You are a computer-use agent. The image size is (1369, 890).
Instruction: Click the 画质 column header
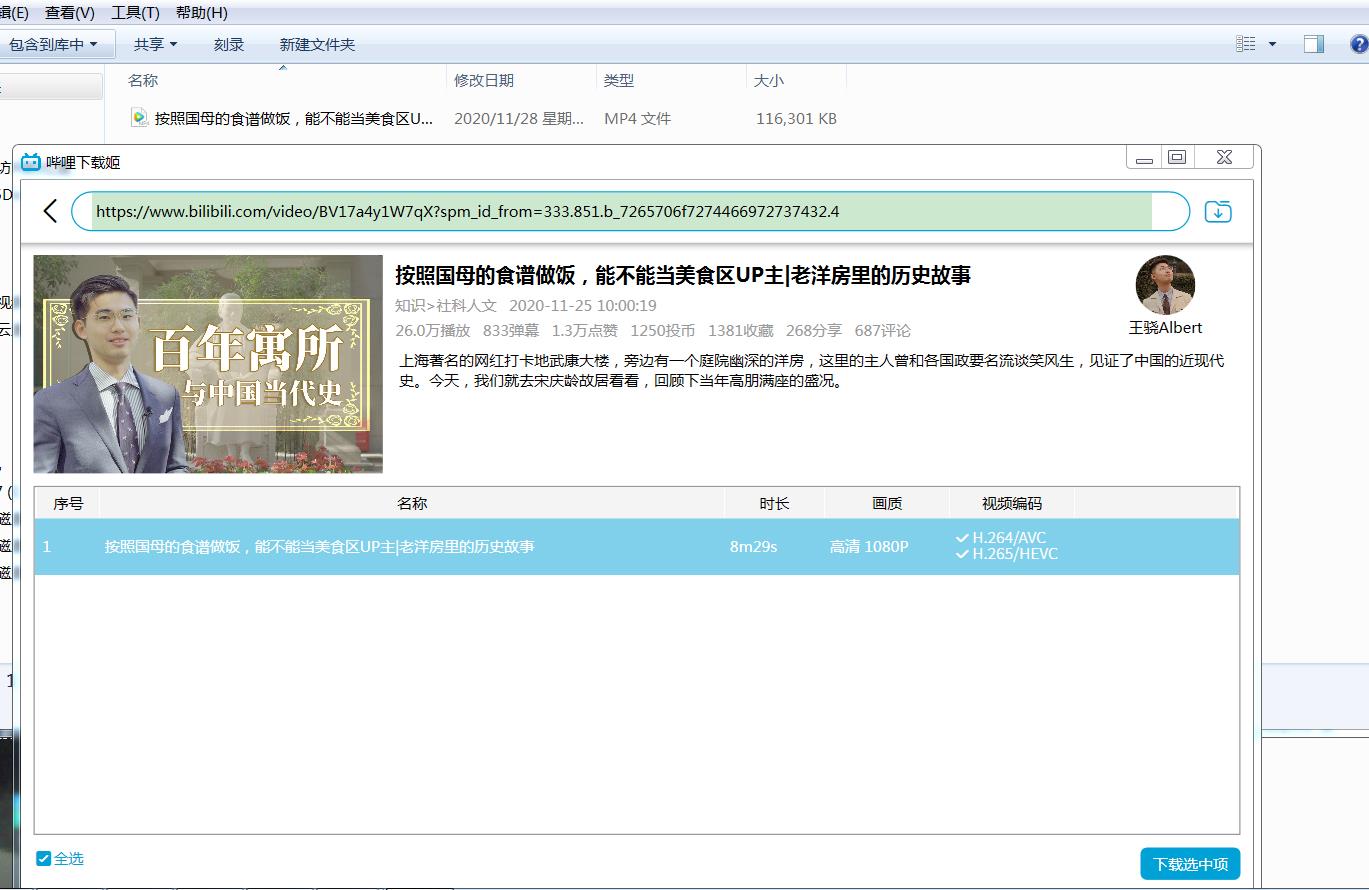point(887,503)
